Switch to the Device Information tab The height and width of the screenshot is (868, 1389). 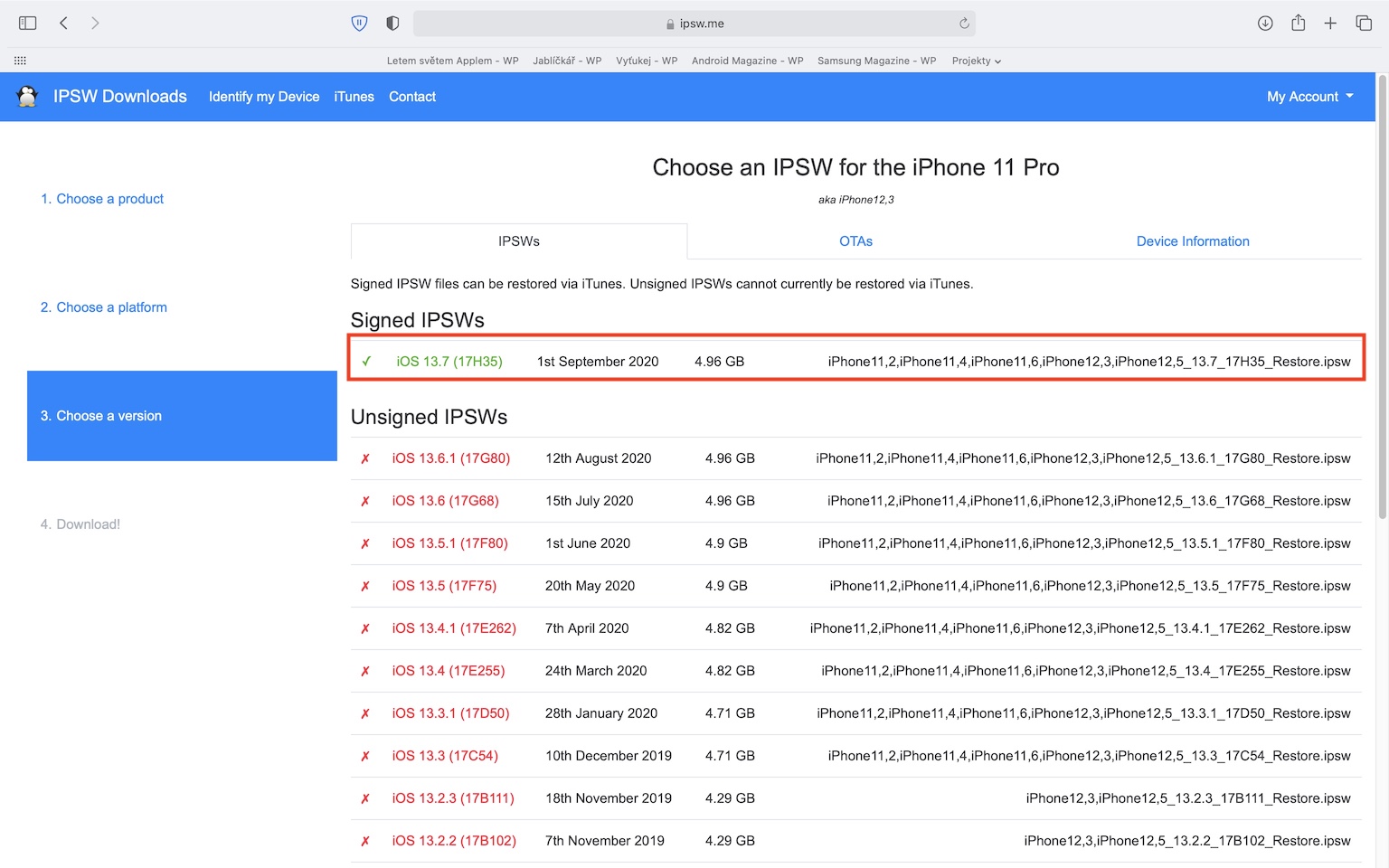[x=1193, y=241]
